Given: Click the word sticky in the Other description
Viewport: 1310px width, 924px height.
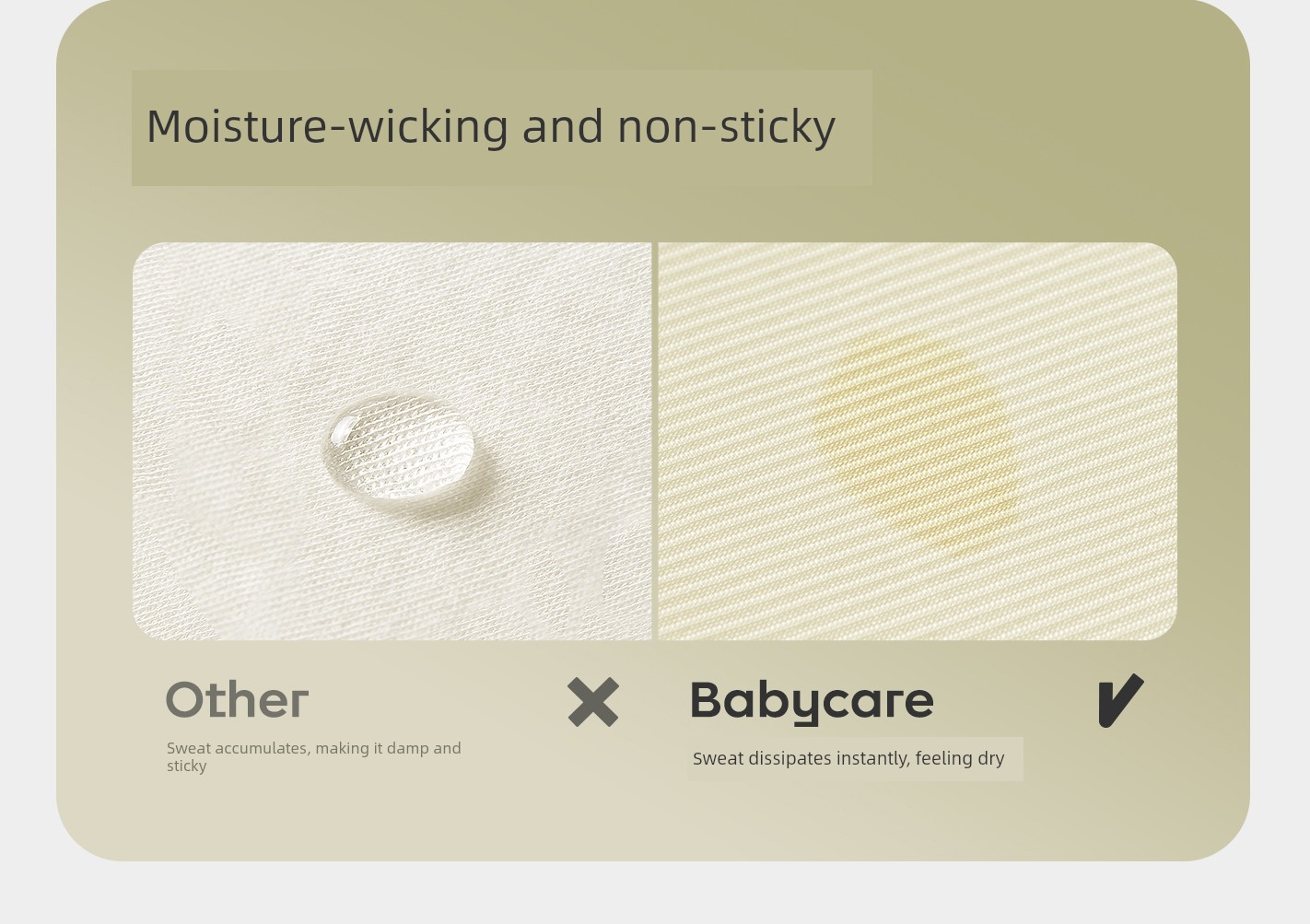Looking at the screenshot, I should click(187, 766).
